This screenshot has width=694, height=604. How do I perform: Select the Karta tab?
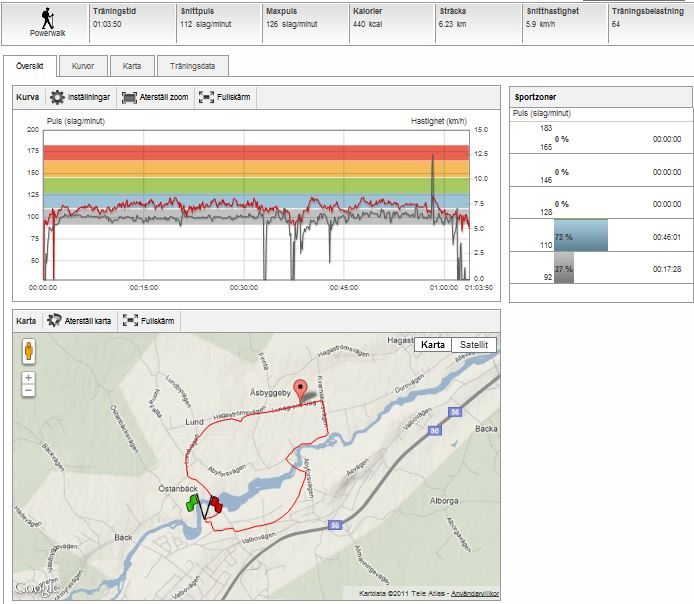coord(131,67)
